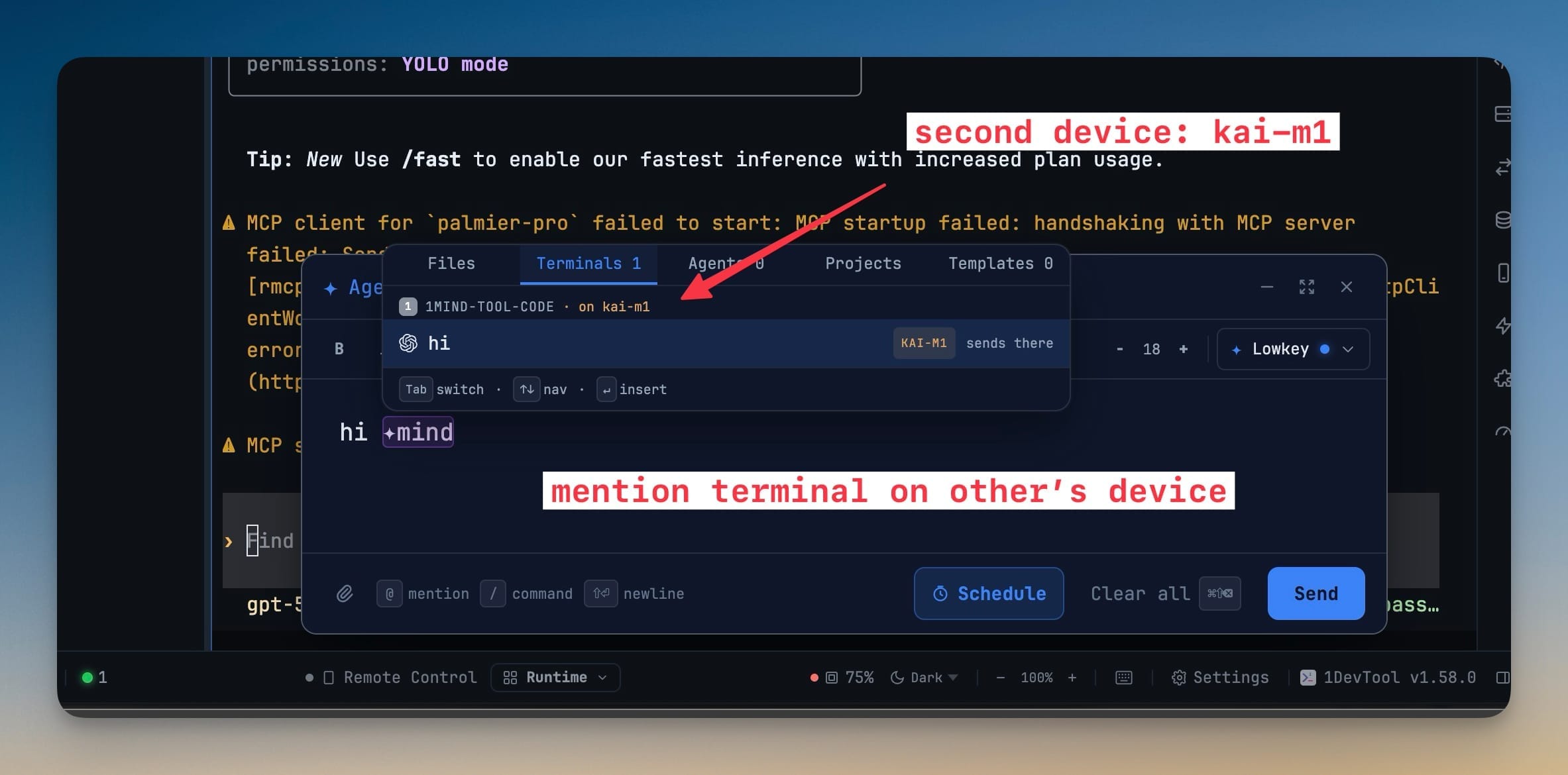
Task: Click the moon icon for Dark theme
Action: 897,678
